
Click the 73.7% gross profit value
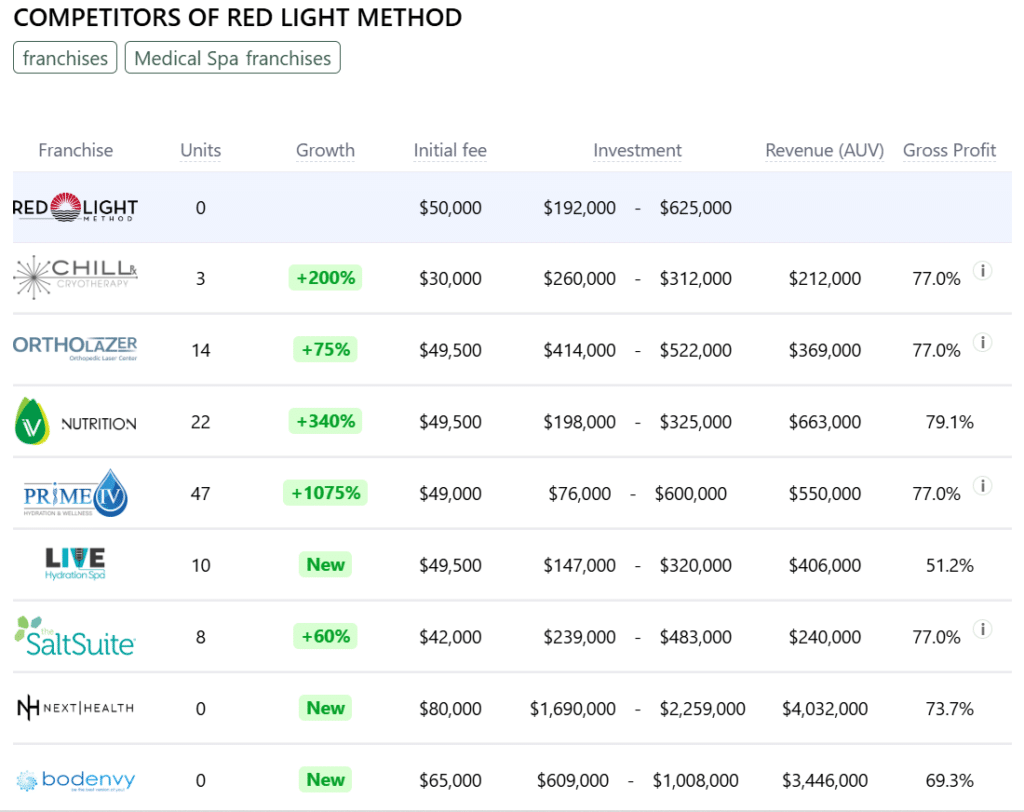click(950, 709)
